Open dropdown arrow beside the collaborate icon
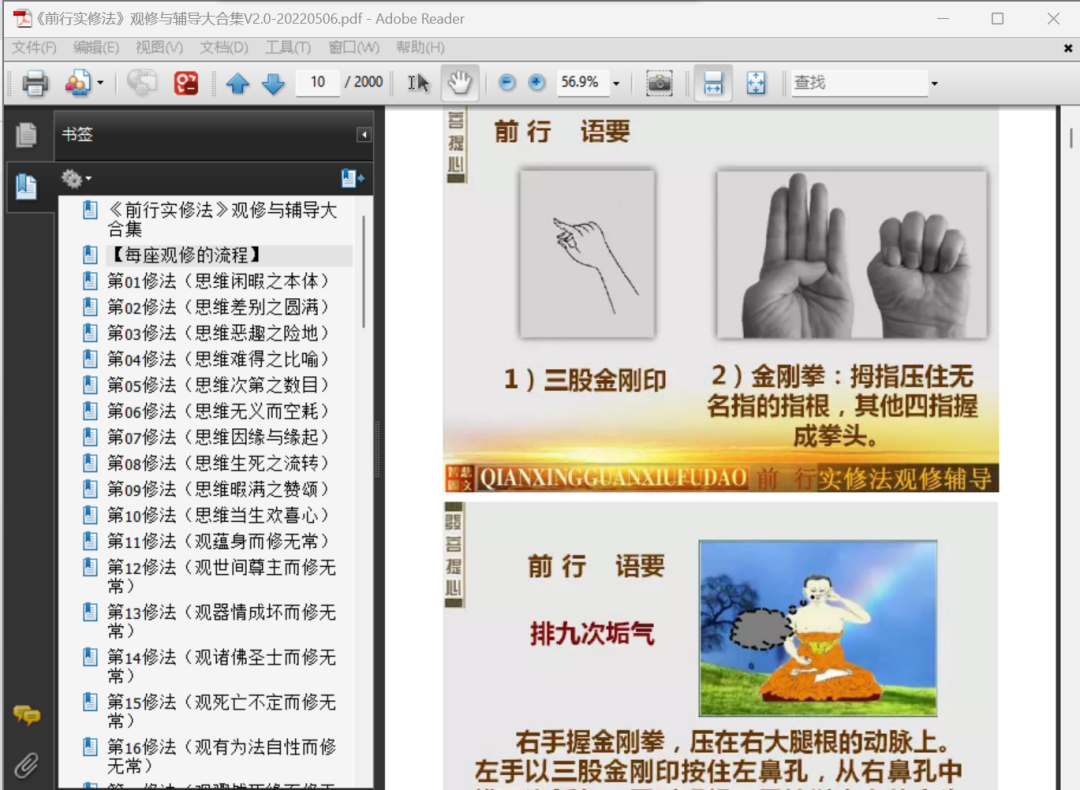This screenshot has width=1080, height=790. [101, 83]
